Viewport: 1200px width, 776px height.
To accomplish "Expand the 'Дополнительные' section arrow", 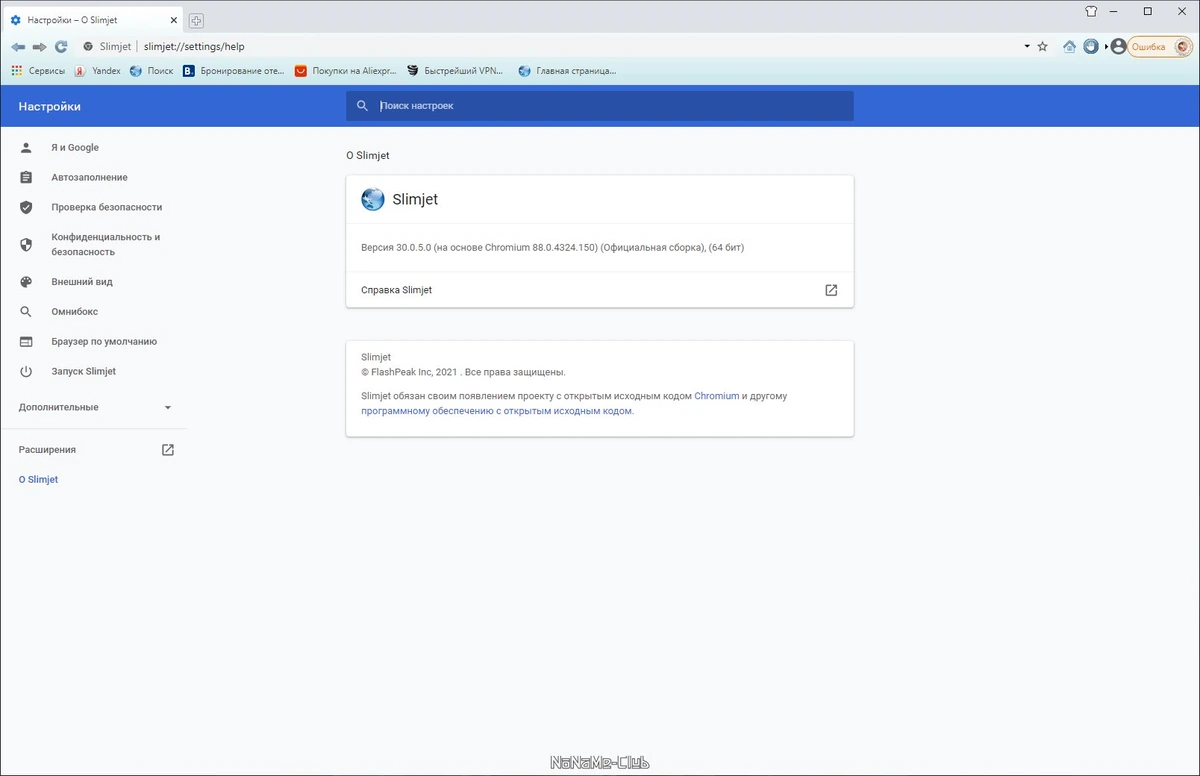I will [168, 408].
